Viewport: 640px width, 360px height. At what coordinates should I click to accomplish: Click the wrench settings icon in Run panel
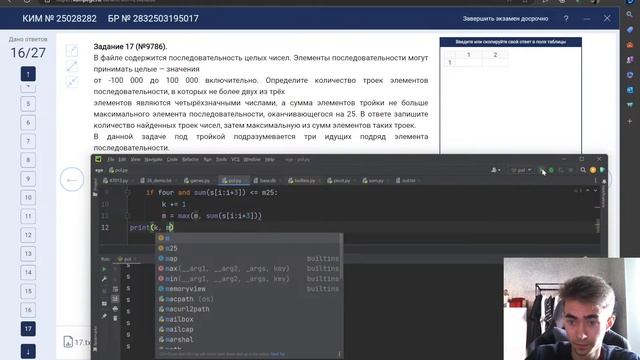[x=104, y=280]
